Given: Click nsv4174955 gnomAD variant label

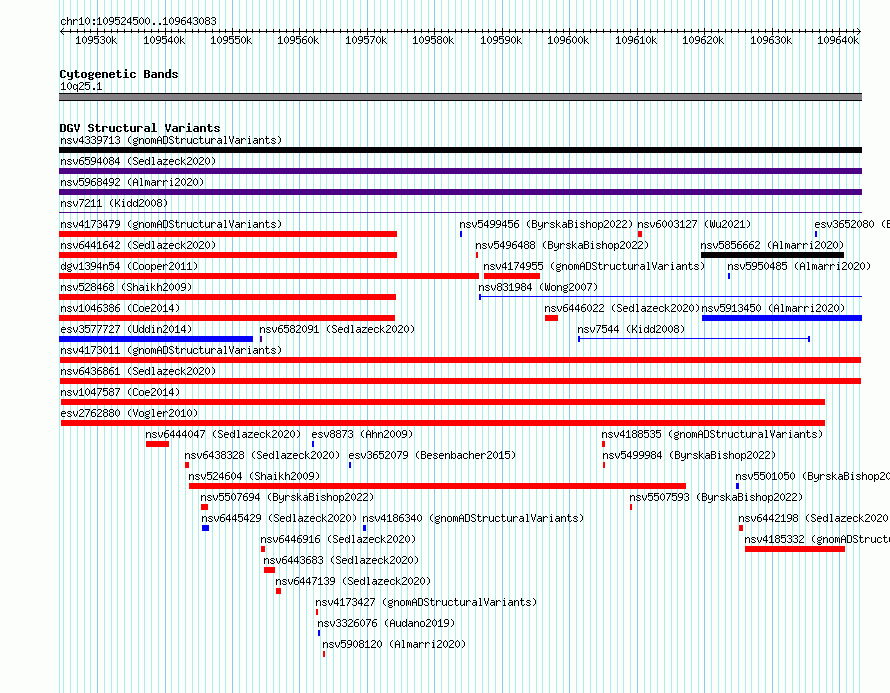Looking at the screenshot, I should coord(594,266).
